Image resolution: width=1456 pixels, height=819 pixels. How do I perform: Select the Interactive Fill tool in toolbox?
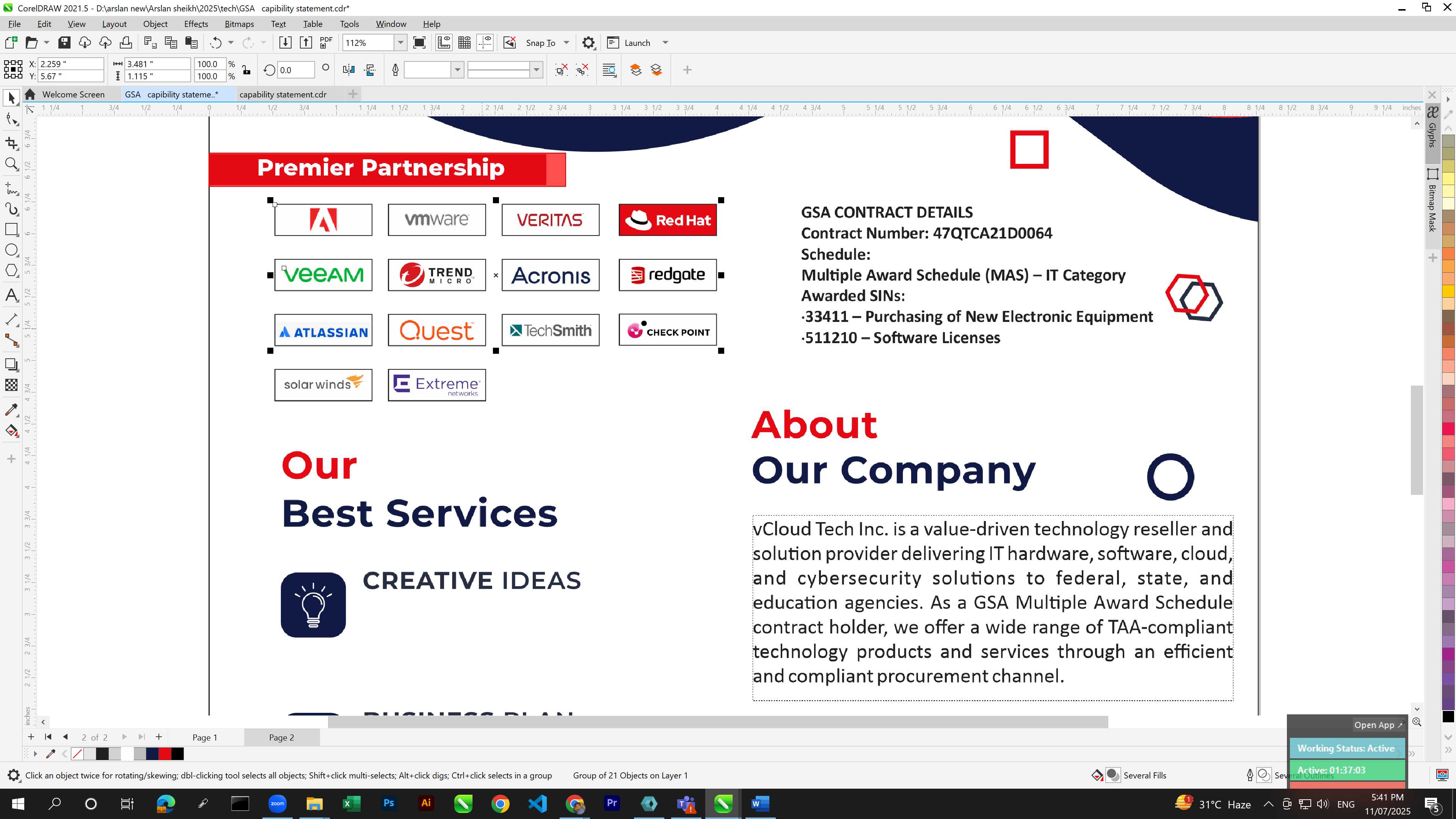11,431
